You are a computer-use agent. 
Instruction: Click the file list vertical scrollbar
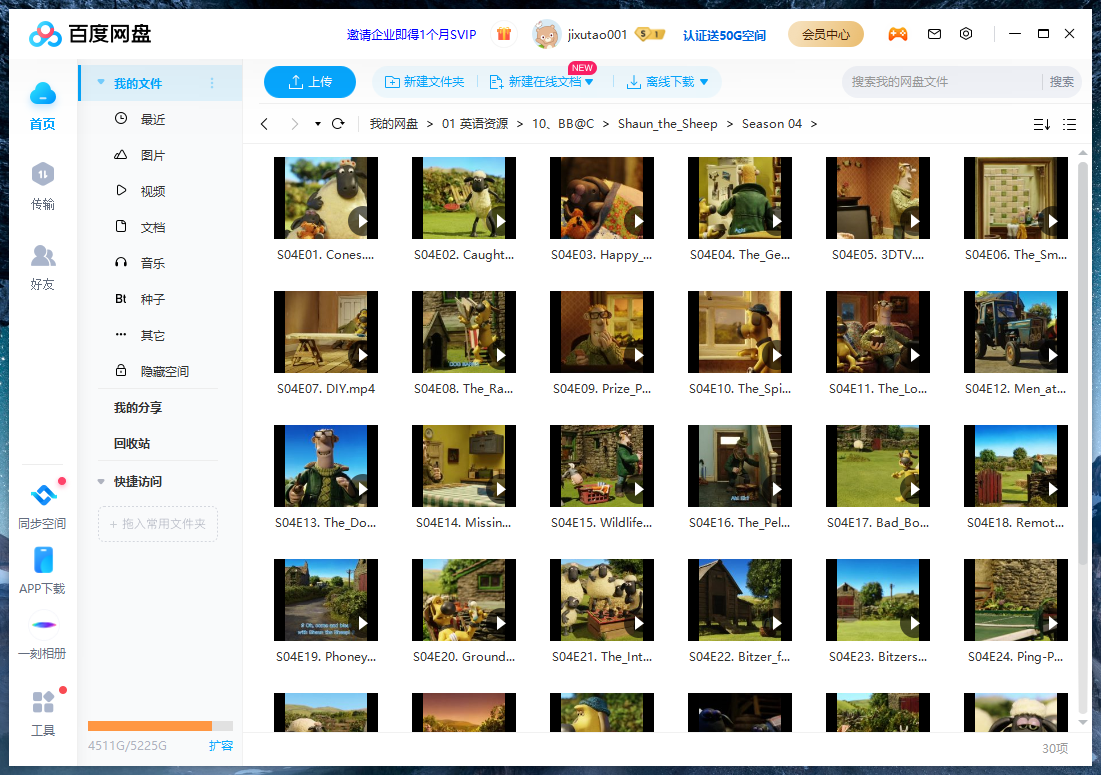pos(1083,362)
